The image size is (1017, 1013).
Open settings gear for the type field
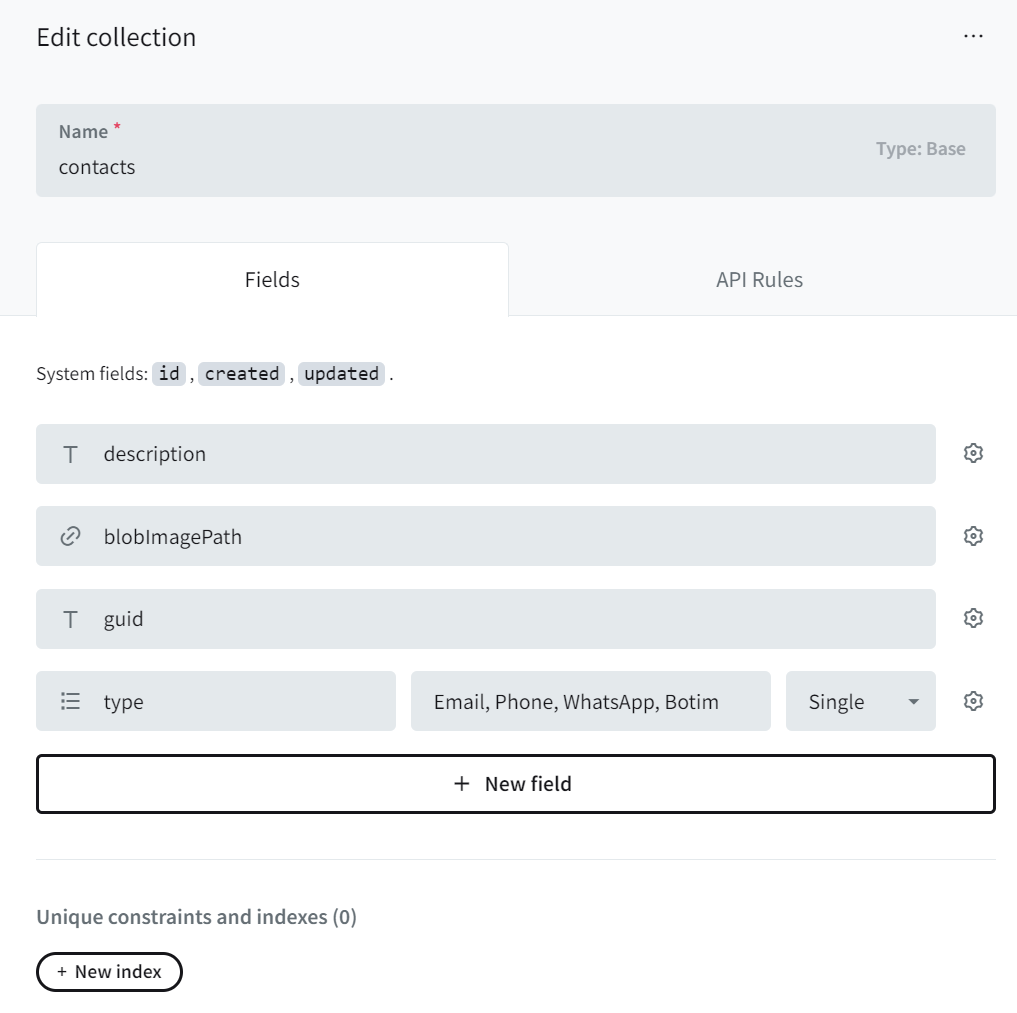973,701
